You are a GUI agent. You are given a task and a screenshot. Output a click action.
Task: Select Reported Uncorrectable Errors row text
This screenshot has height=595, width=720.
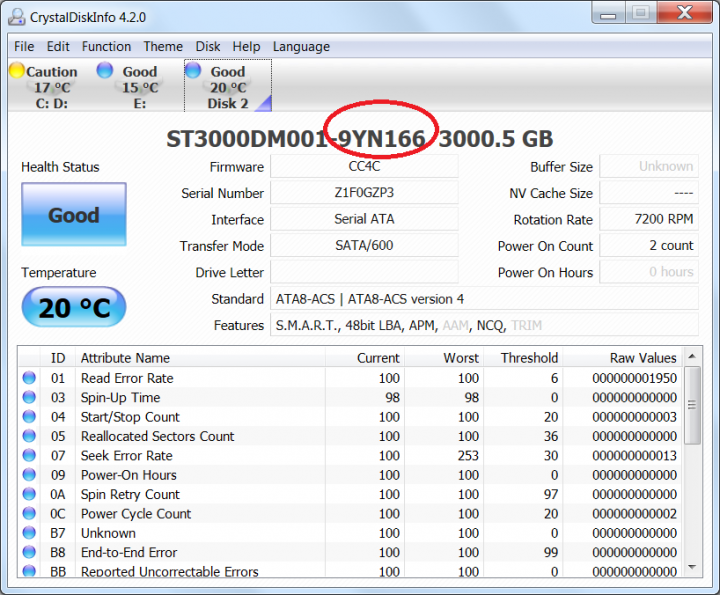pos(170,571)
